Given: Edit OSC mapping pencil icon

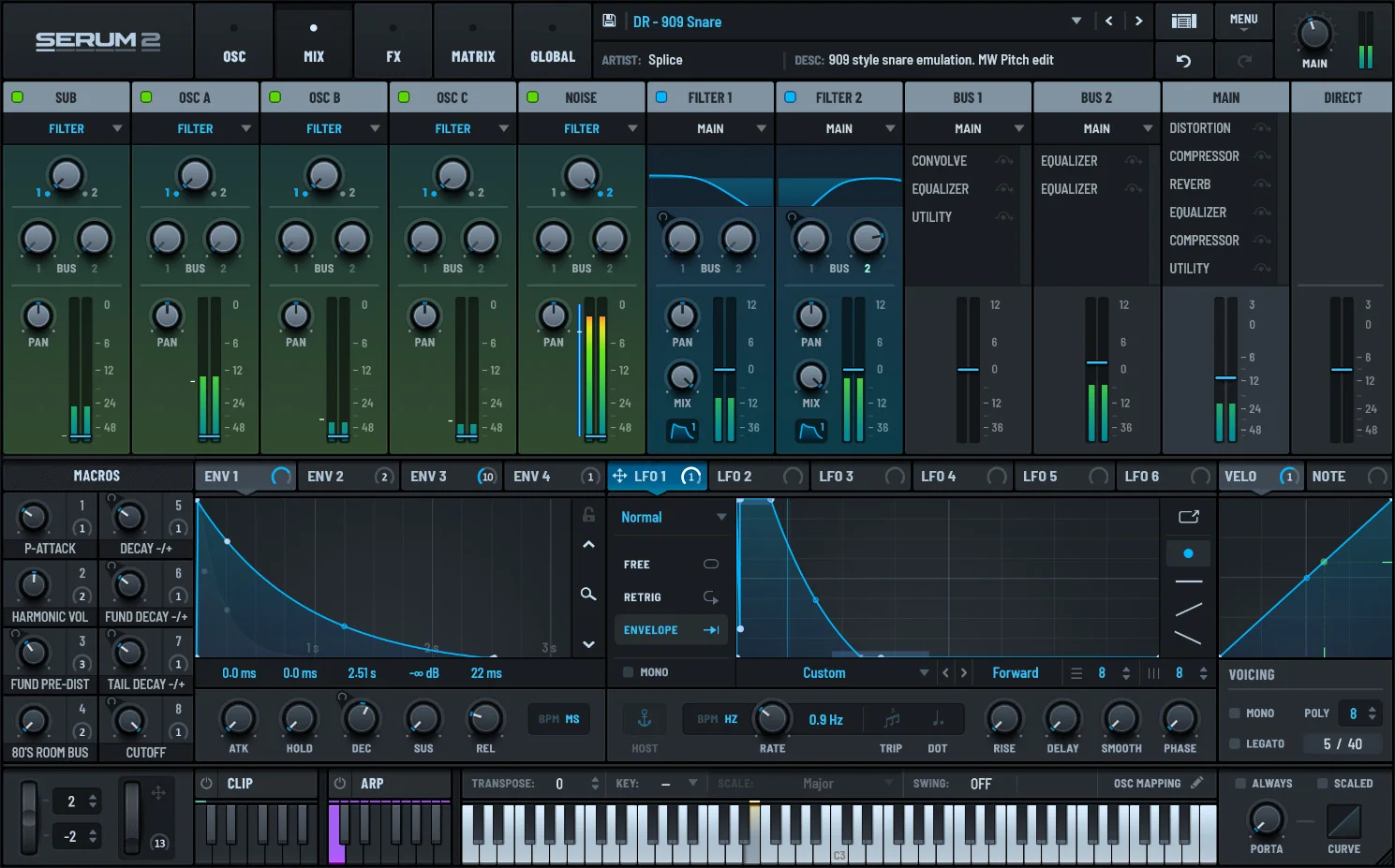Looking at the screenshot, I should click(x=1196, y=783).
